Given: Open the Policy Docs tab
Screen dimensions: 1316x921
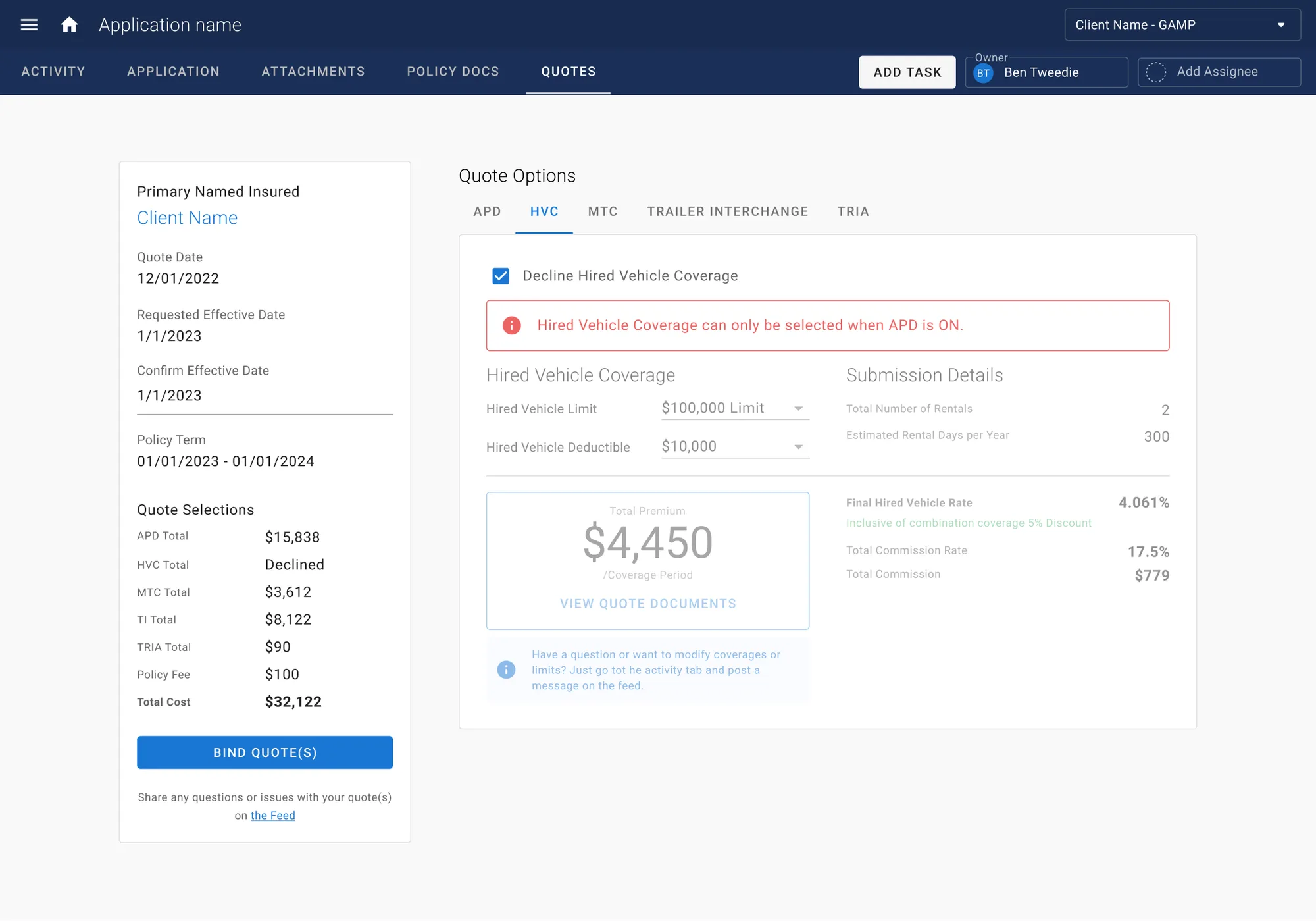Looking at the screenshot, I should 453,71.
